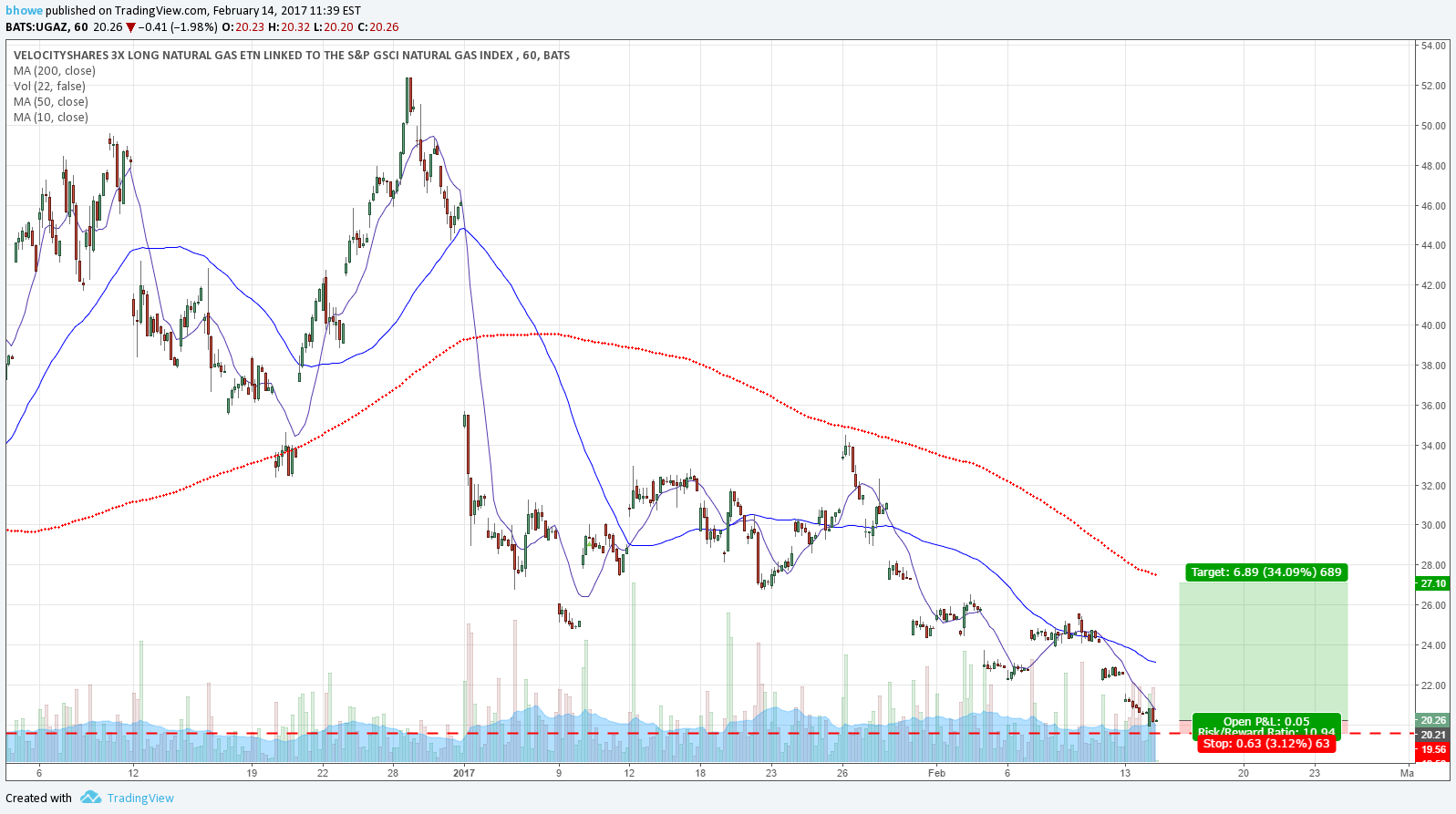The image size is (1456, 814).
Task: Click the green target profit zone rectangle
Action: [x=1264, y=652]
